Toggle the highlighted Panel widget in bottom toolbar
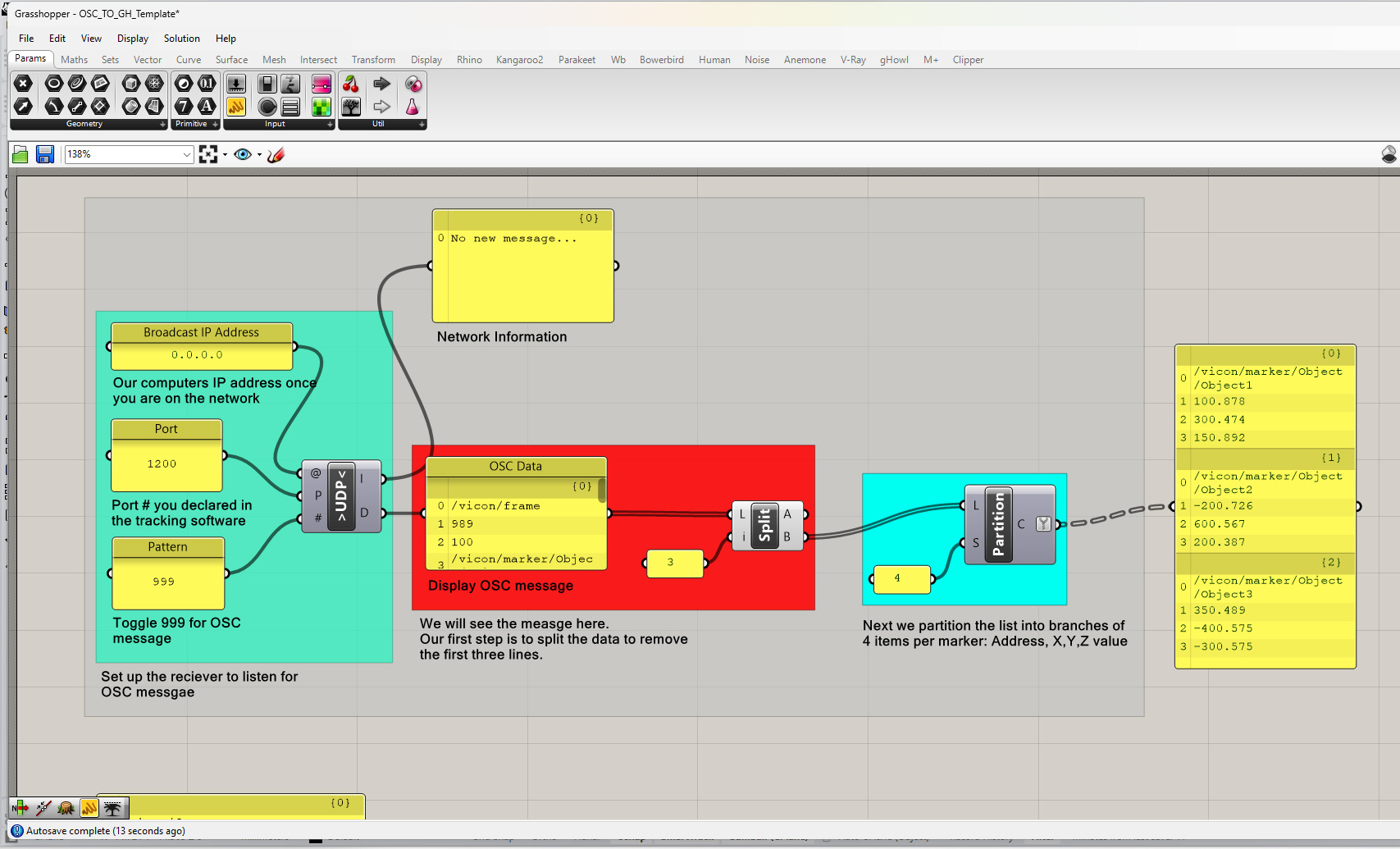The height and width of the screenshot is (849, 1400). coord(89,808)
